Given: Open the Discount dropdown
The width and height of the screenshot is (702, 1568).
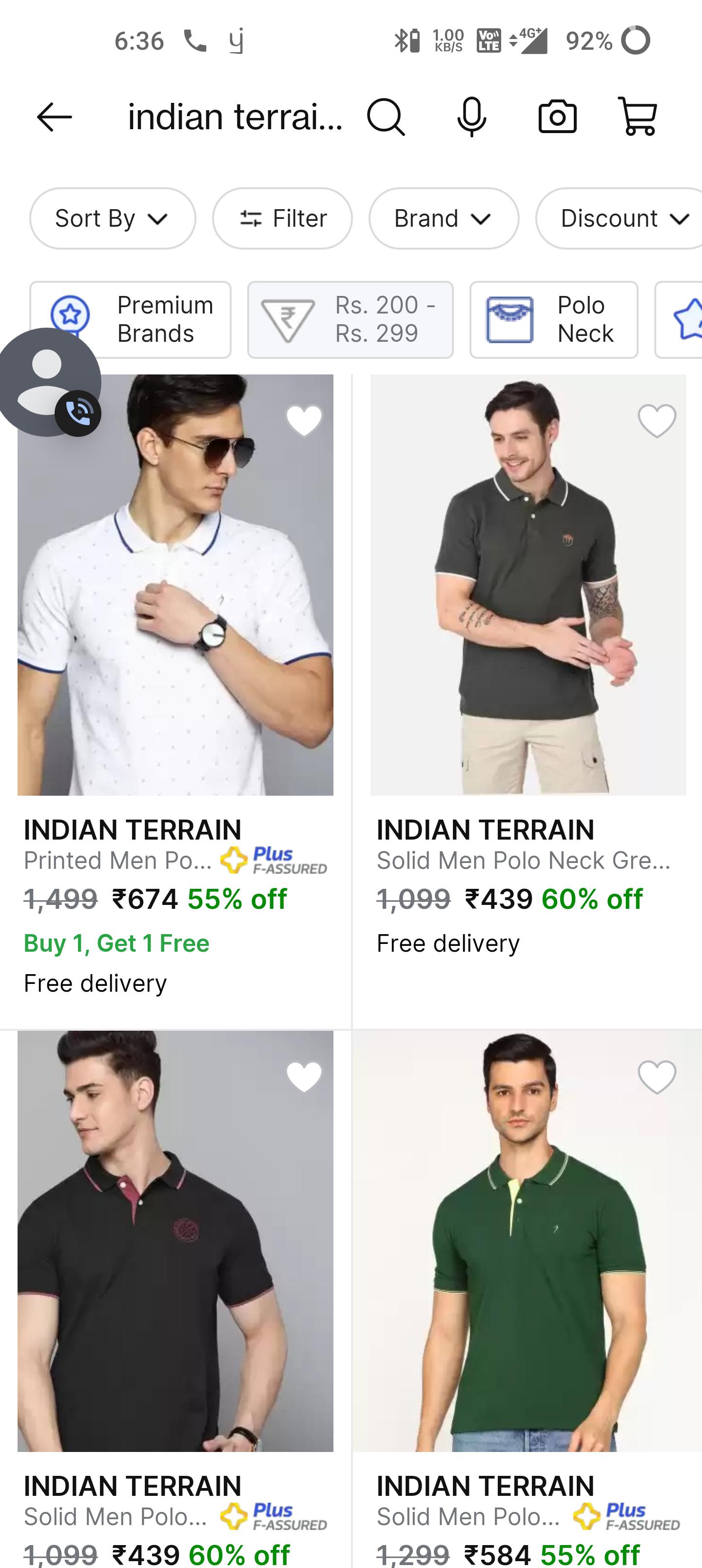Looking at the screenshot, I should tap(619, 218).
